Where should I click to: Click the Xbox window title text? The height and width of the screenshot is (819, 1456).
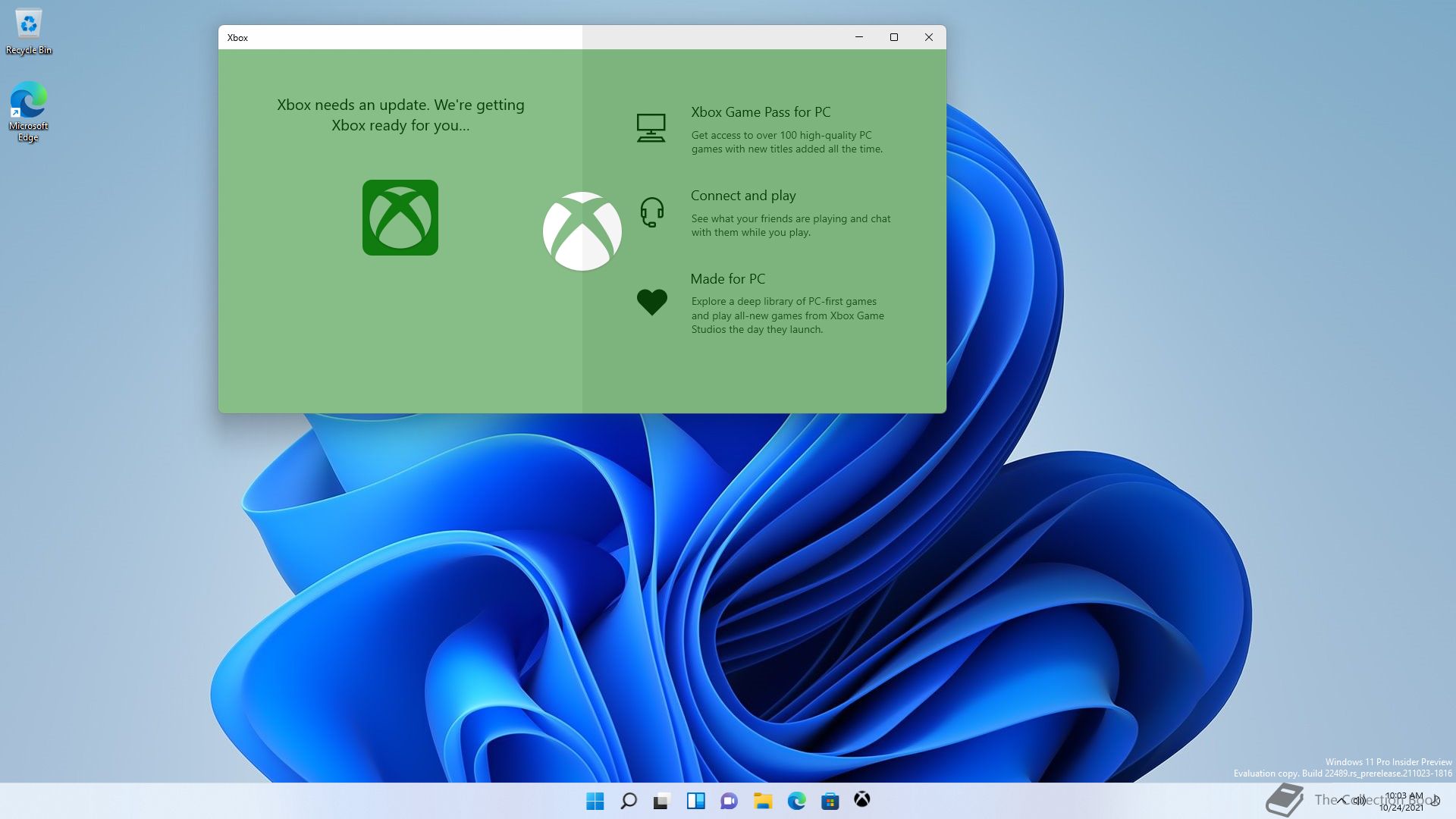click(x=237, y=38)
